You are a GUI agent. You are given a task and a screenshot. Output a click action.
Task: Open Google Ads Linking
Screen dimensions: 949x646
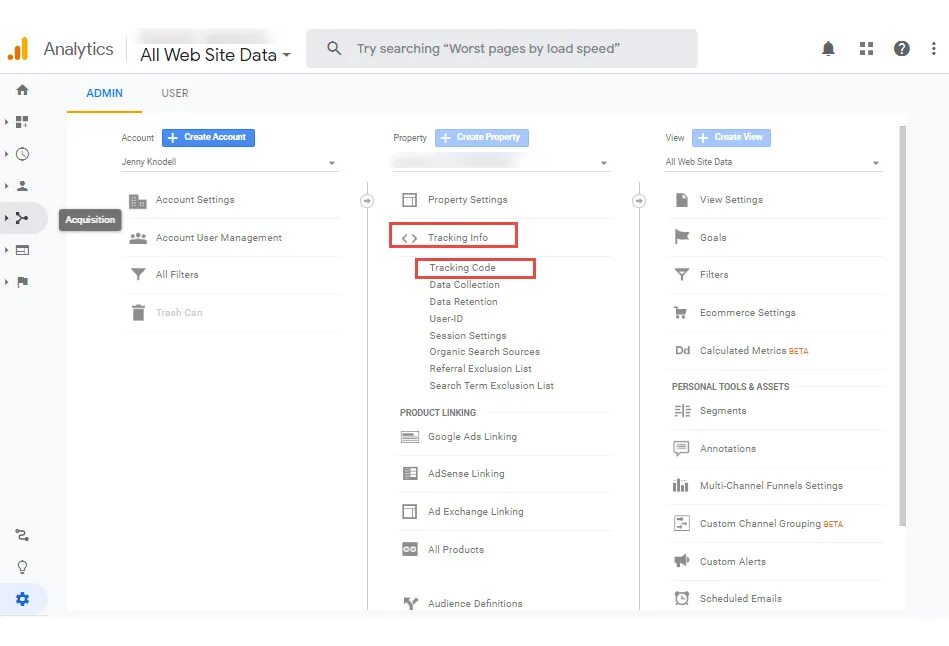(472, 437)
